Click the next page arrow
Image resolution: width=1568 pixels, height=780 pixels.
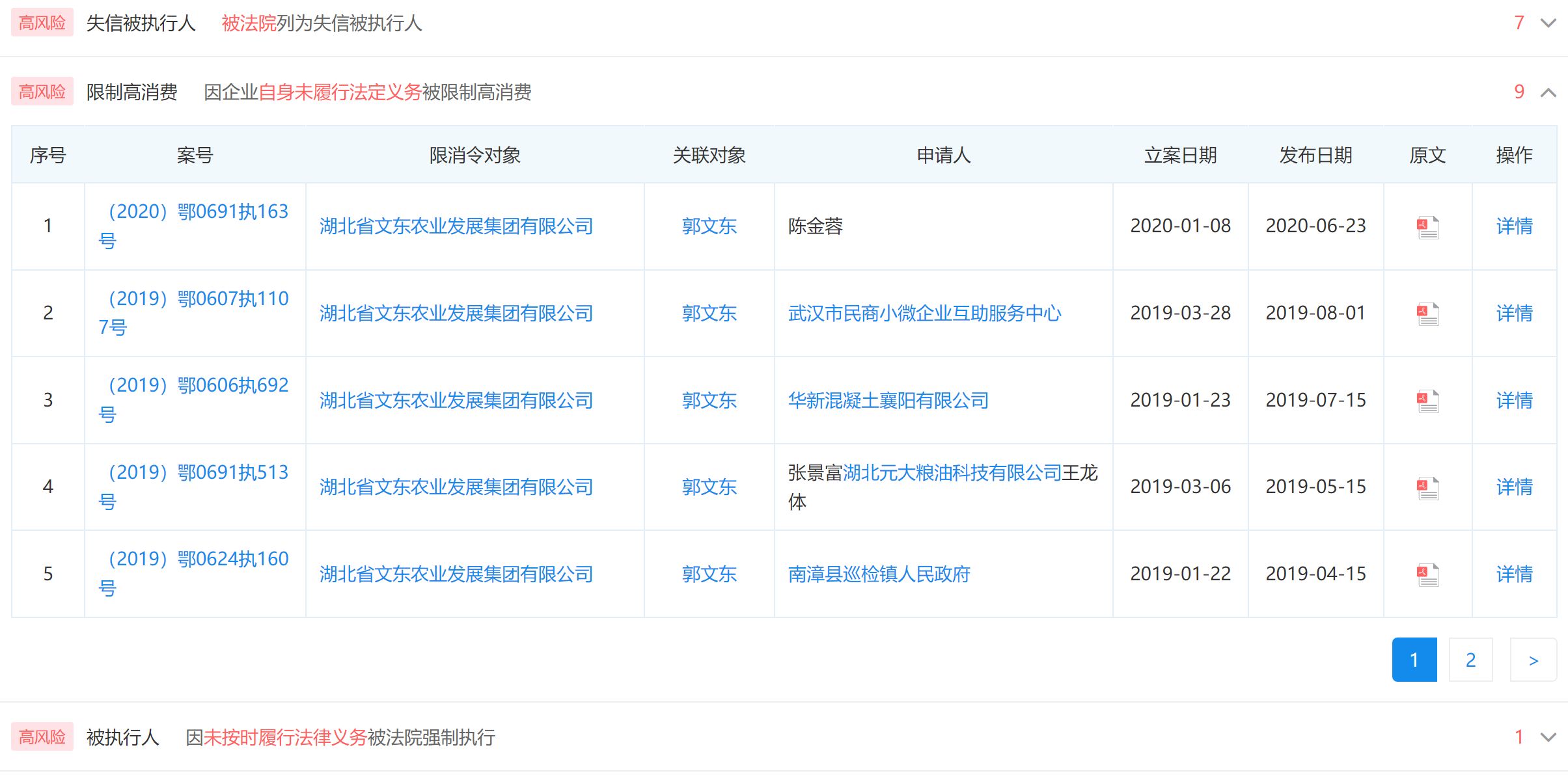click(1533, 660)
